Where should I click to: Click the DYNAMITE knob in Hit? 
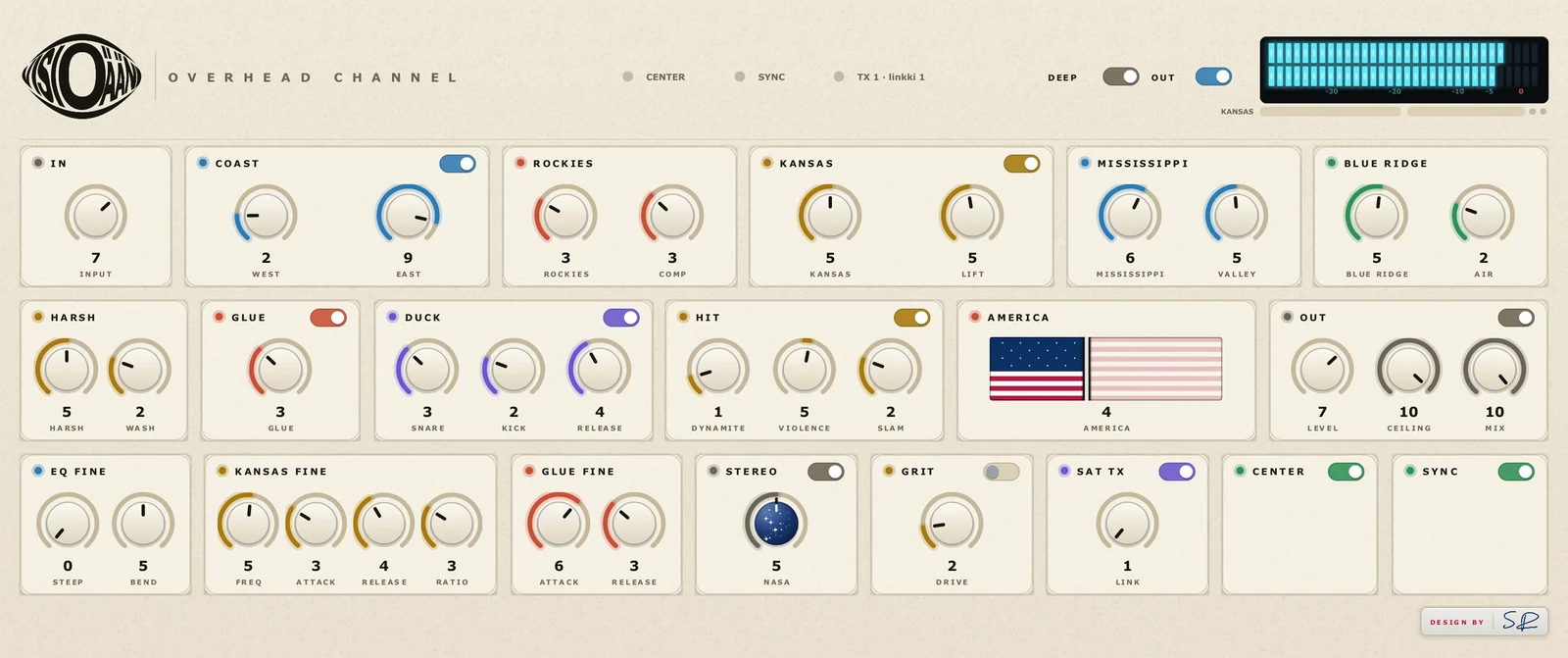pyautogui.click(x=718, y=369)
